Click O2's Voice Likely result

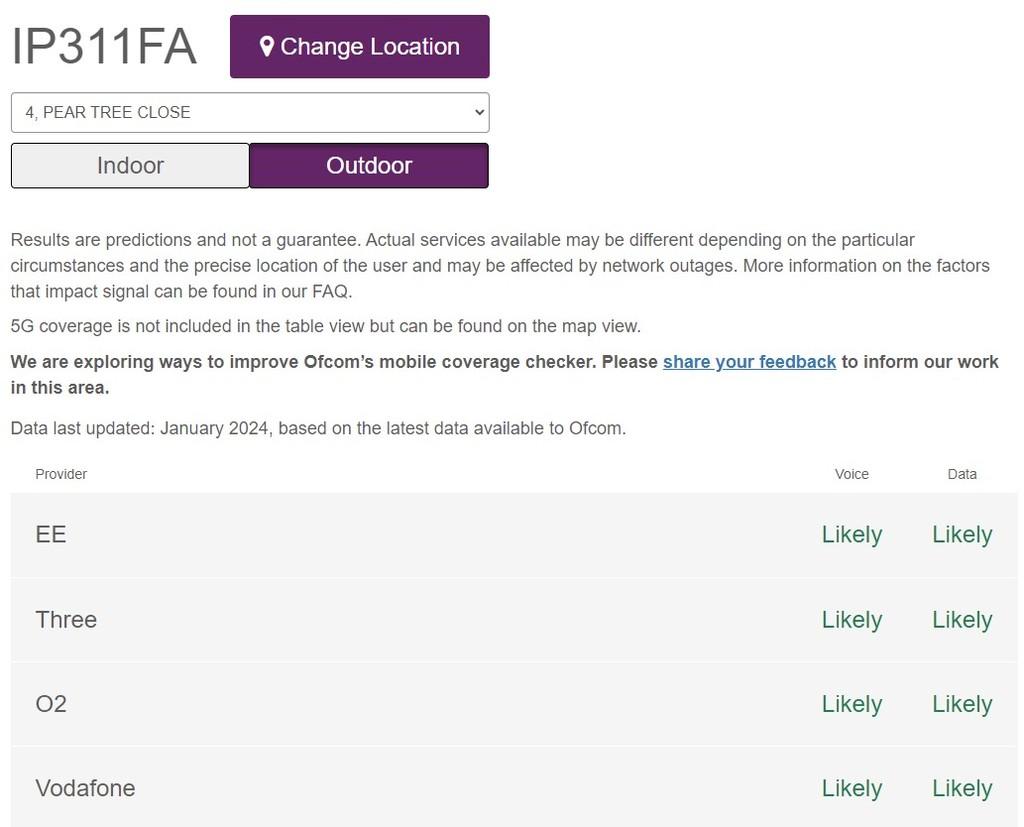pos(852,704)
